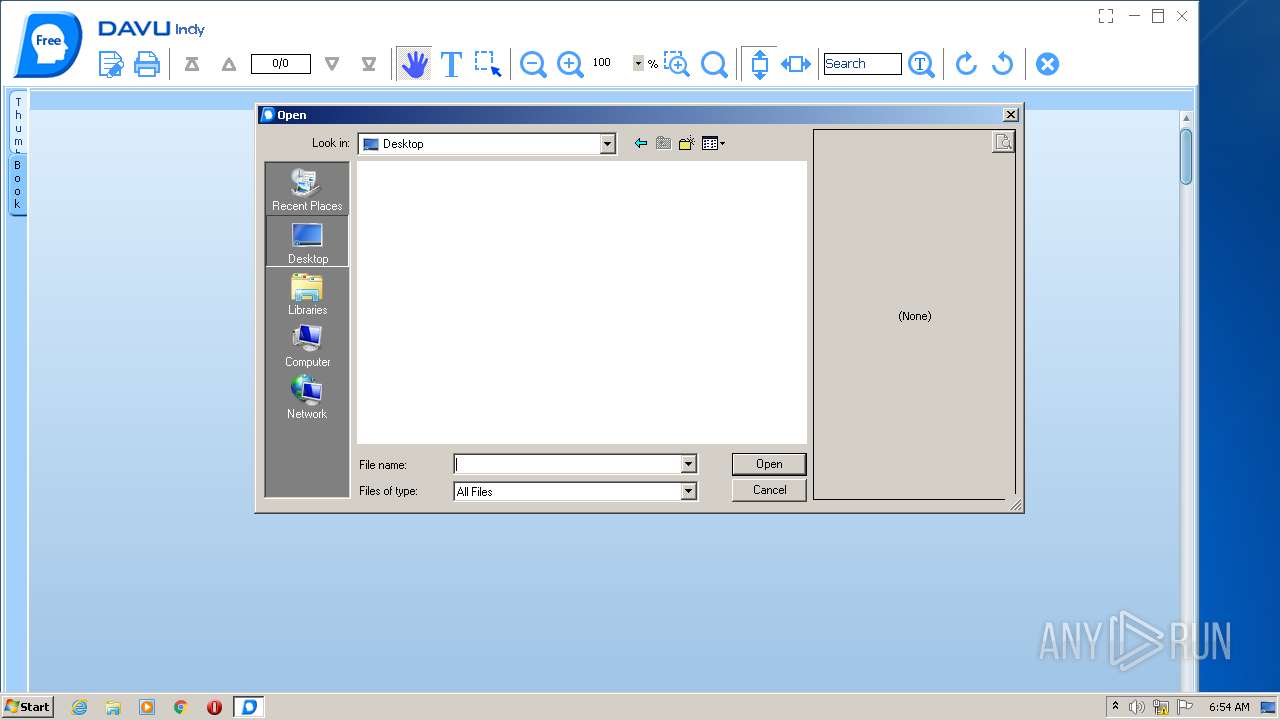This screenshot has width=1280, height=720.
Task: Select the Text selection tool
Action: click(451, 64)
